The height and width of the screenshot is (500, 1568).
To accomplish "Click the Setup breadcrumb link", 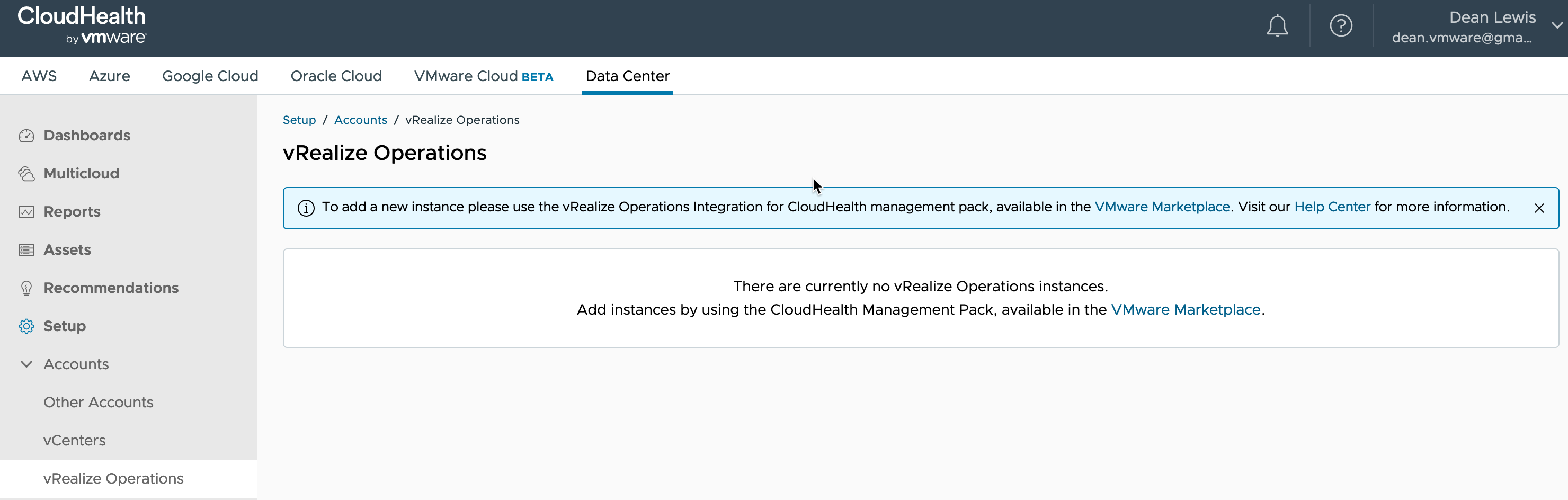I will point(299,120).
